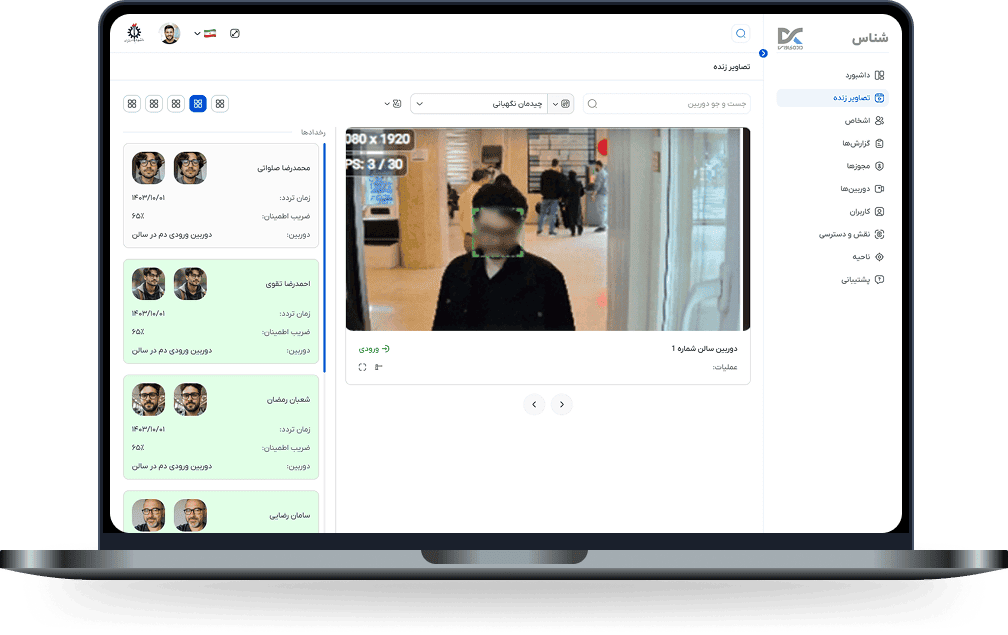The height and width of the screenshot is (635, 1008).
Task: Toggle the active blue grid layout button
Action: [198, 103]
